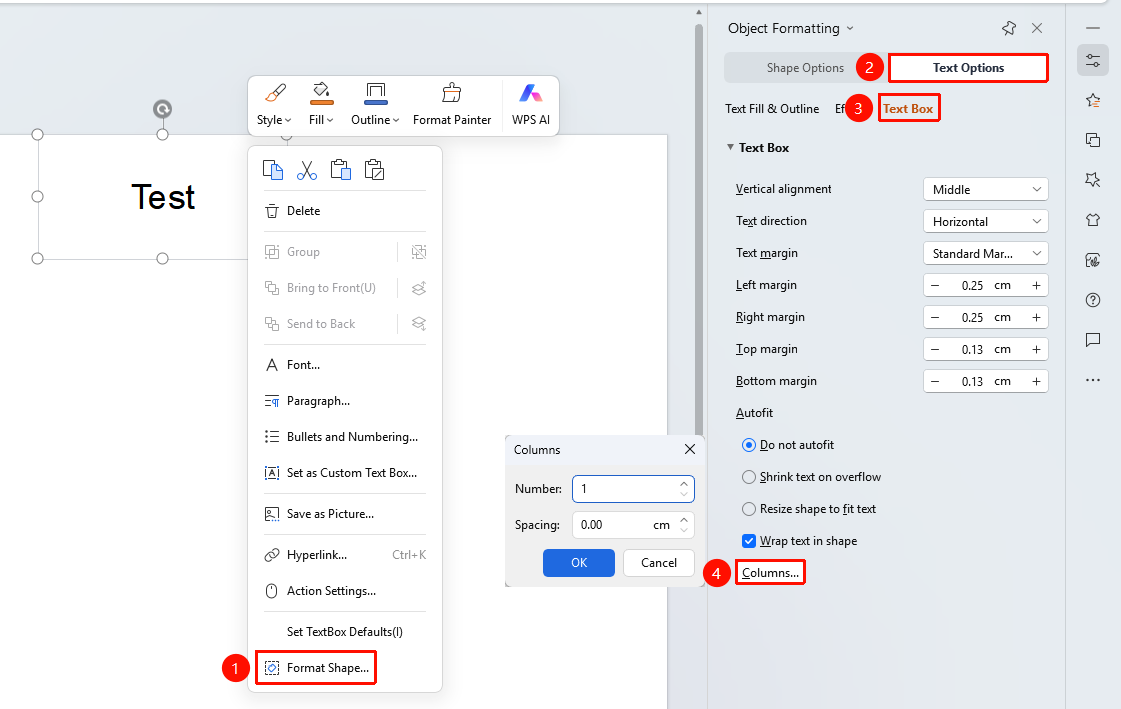1121x709 pixels.
Task: Click the Paste Special icon
Action: [375, 170]
